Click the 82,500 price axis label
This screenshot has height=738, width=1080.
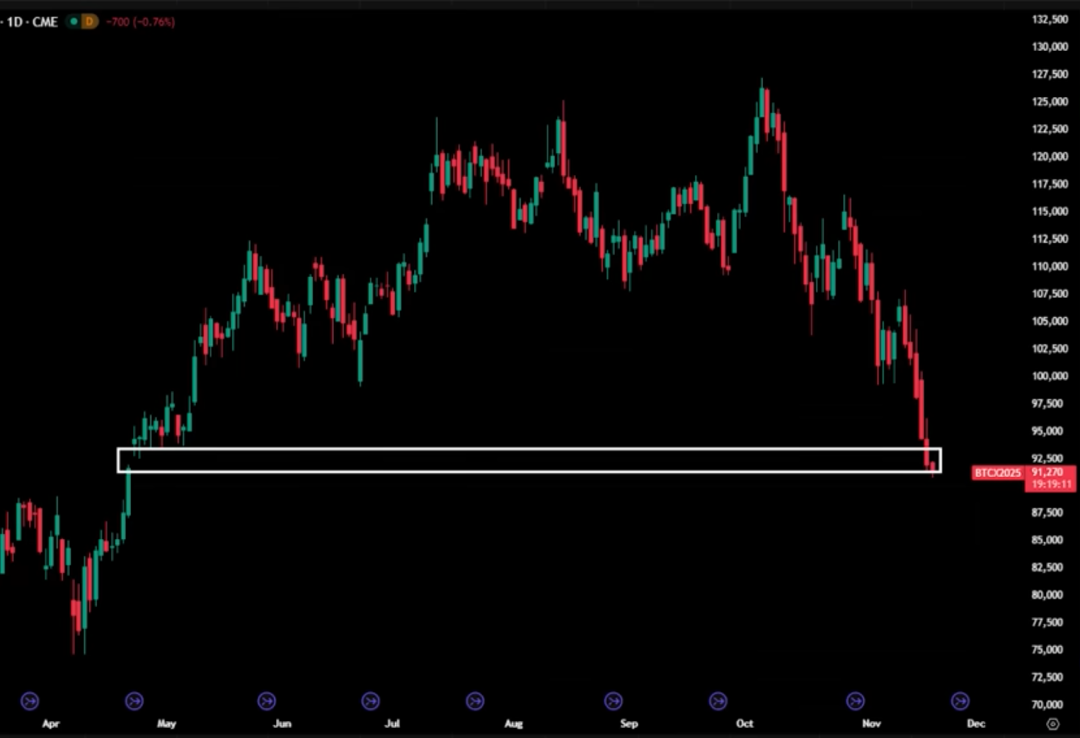[x=1047, y=567]
